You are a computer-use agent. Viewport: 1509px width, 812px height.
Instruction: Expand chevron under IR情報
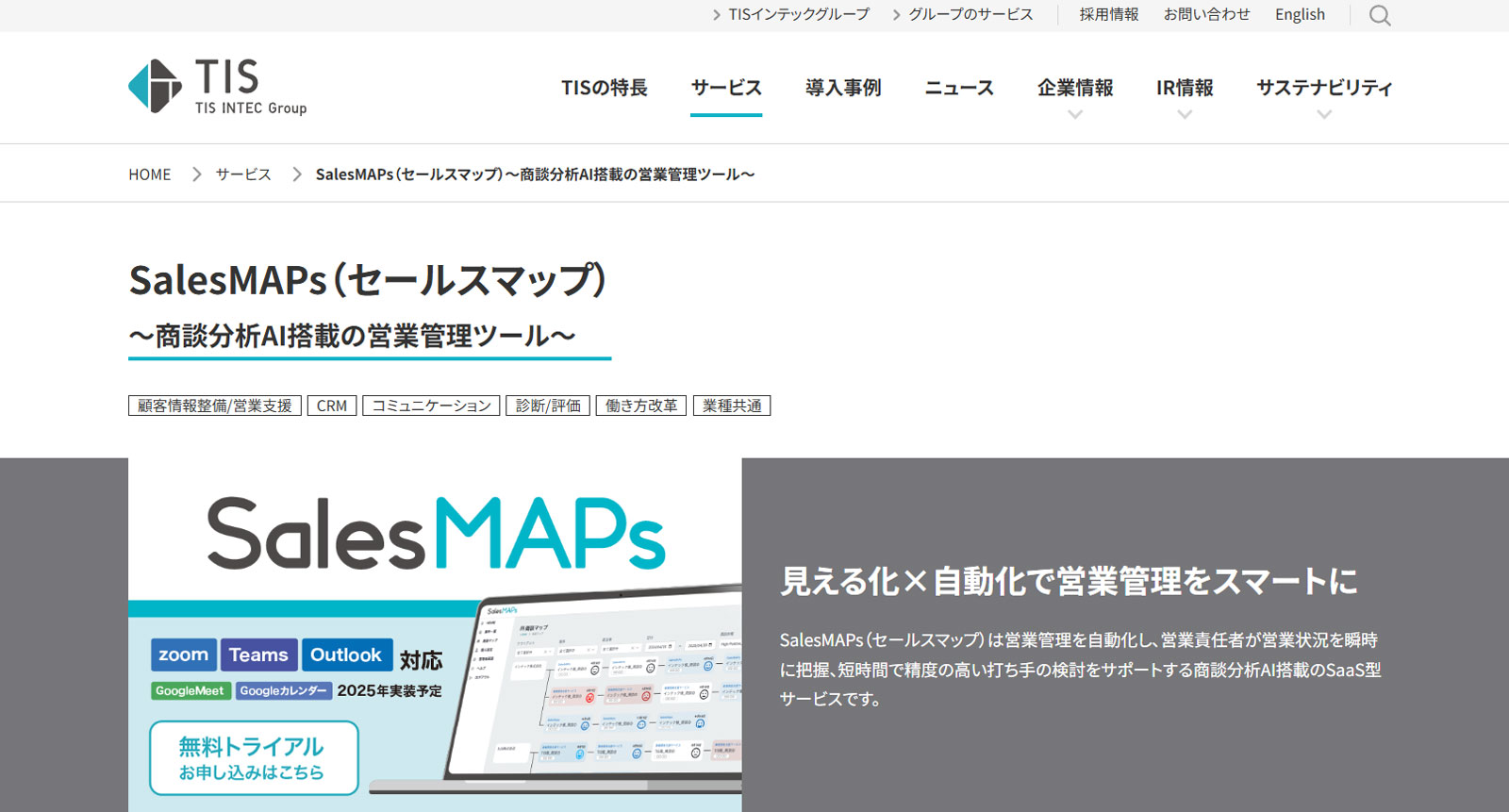1185,115
